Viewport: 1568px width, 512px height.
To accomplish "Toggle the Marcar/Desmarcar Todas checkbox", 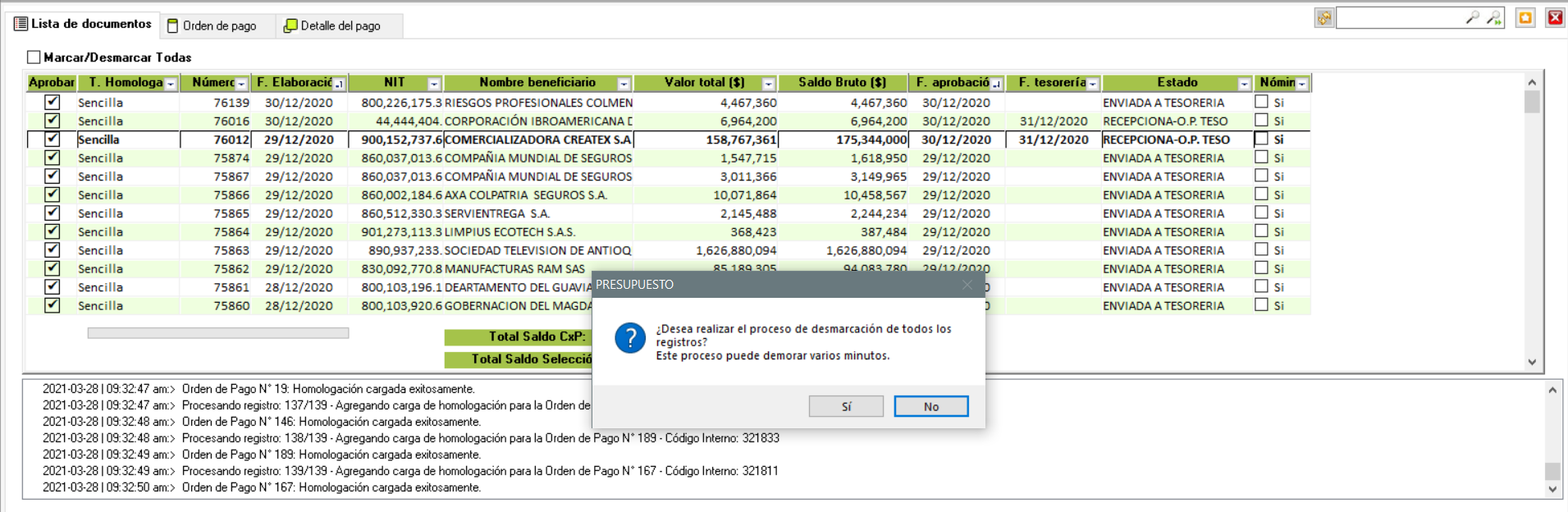I will click(34, 57).
